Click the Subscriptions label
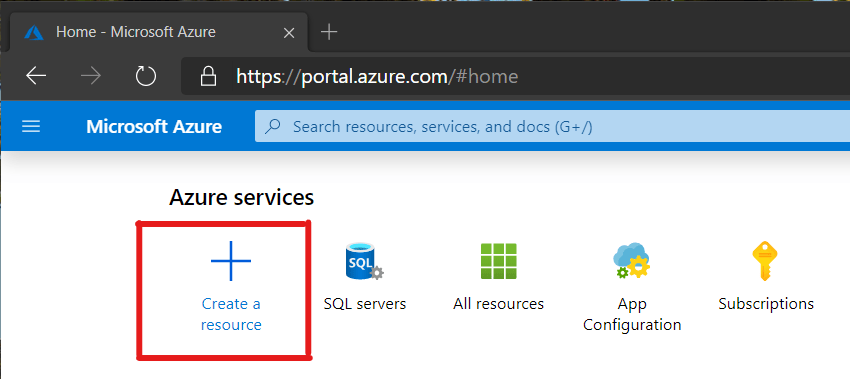This screenshot has width=850, height=379. click(766, 304)
